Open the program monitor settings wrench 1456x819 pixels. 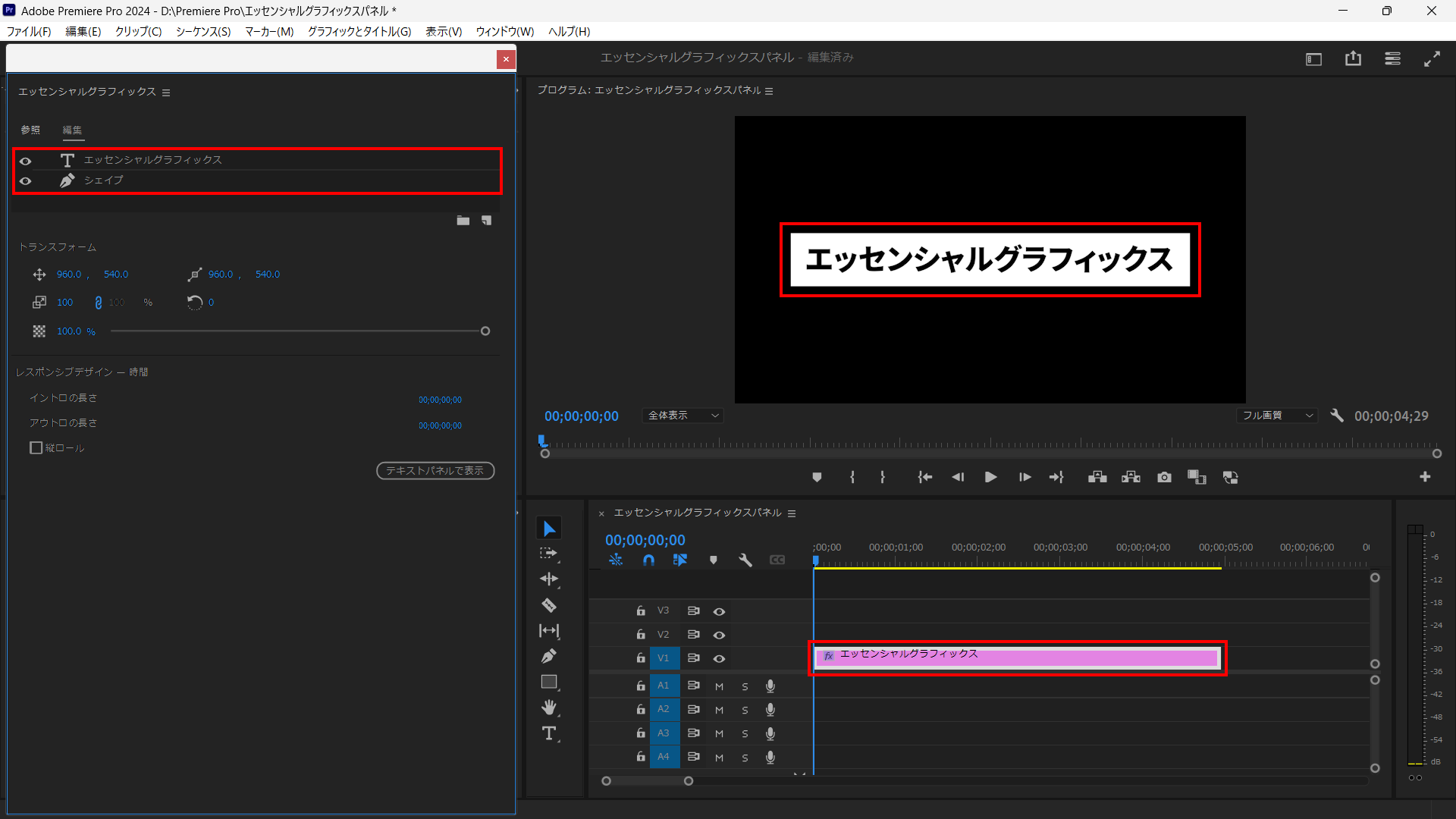point(1337,416)
